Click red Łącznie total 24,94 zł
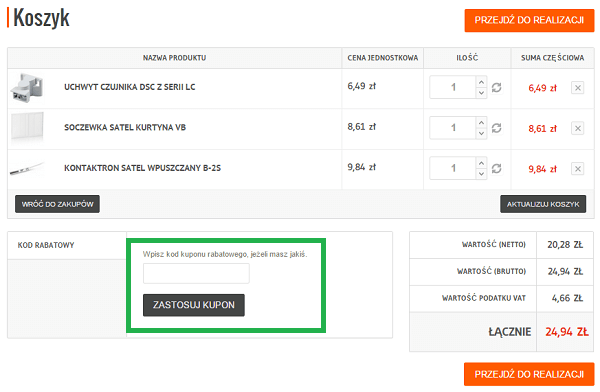Viewport: 600px width, 392px height. (567, 332)
